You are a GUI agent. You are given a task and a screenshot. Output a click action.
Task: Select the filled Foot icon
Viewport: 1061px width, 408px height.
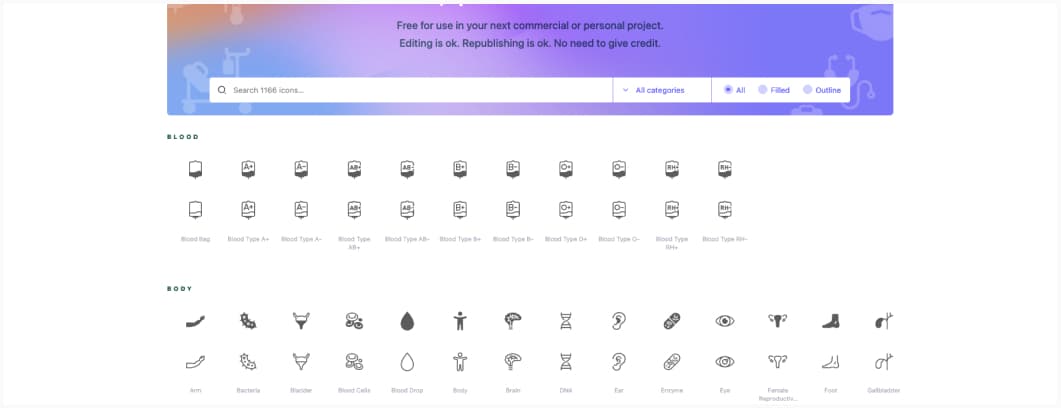click(831, 321)
